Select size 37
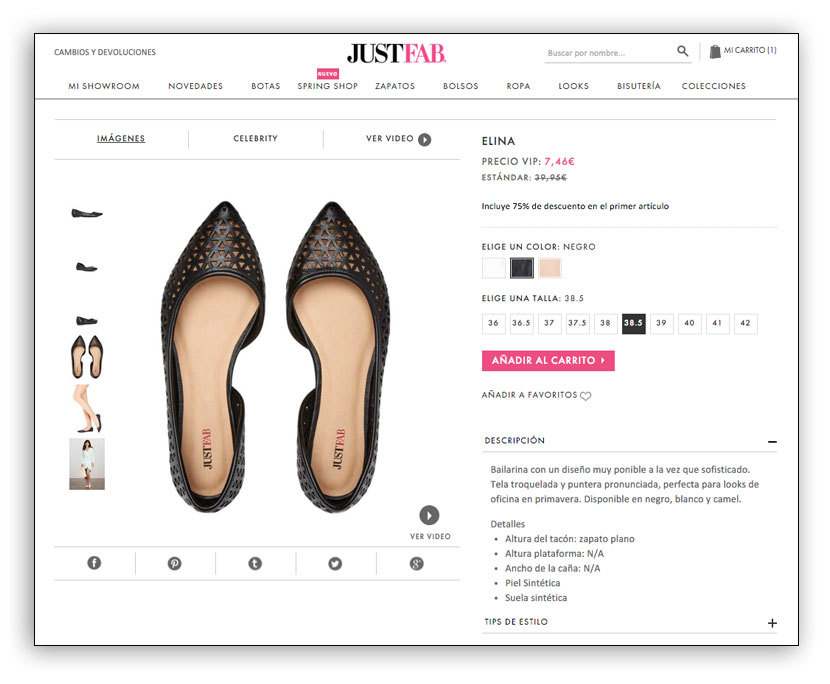This screenshot has height=684, width=830. 549,324
